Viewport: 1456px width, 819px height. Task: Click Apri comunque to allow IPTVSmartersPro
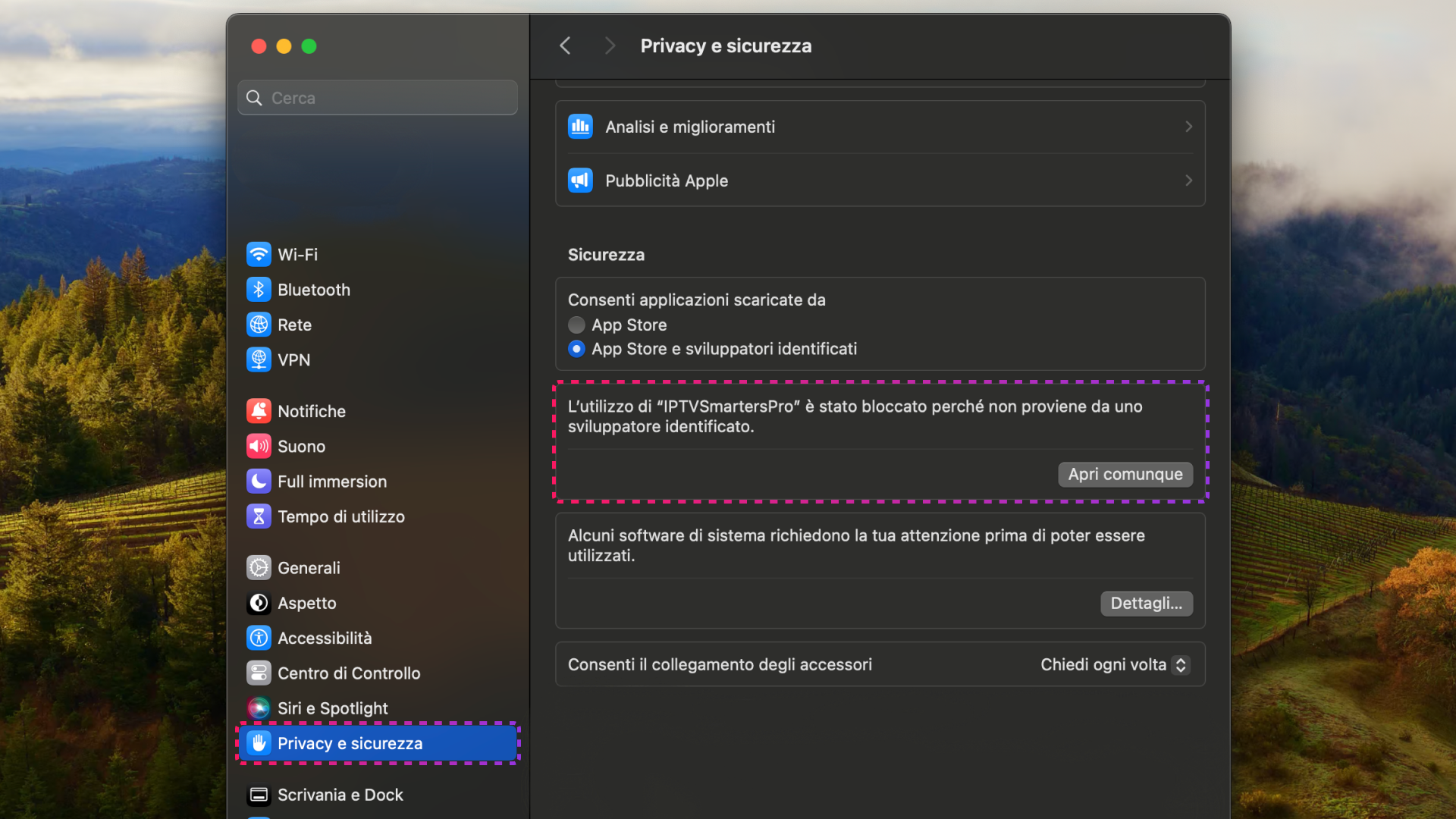[x=1125, y=474]
